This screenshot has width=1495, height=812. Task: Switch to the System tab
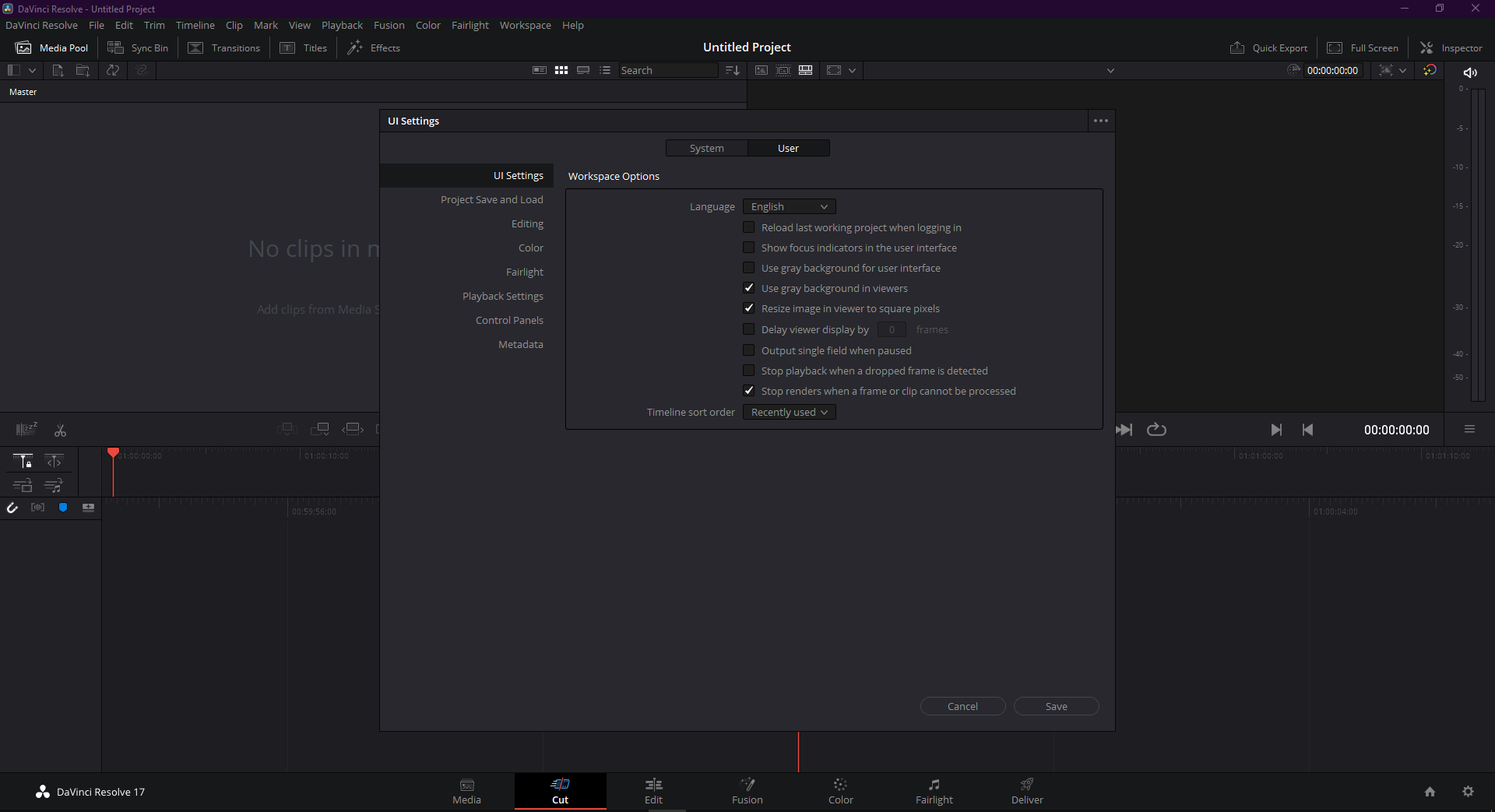707,148
